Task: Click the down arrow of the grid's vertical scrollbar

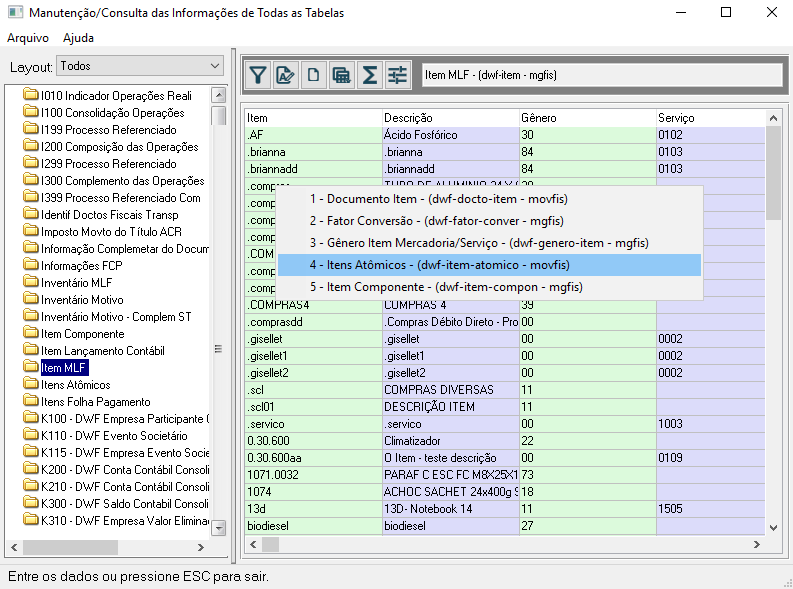Action: [x=773, y=528]
